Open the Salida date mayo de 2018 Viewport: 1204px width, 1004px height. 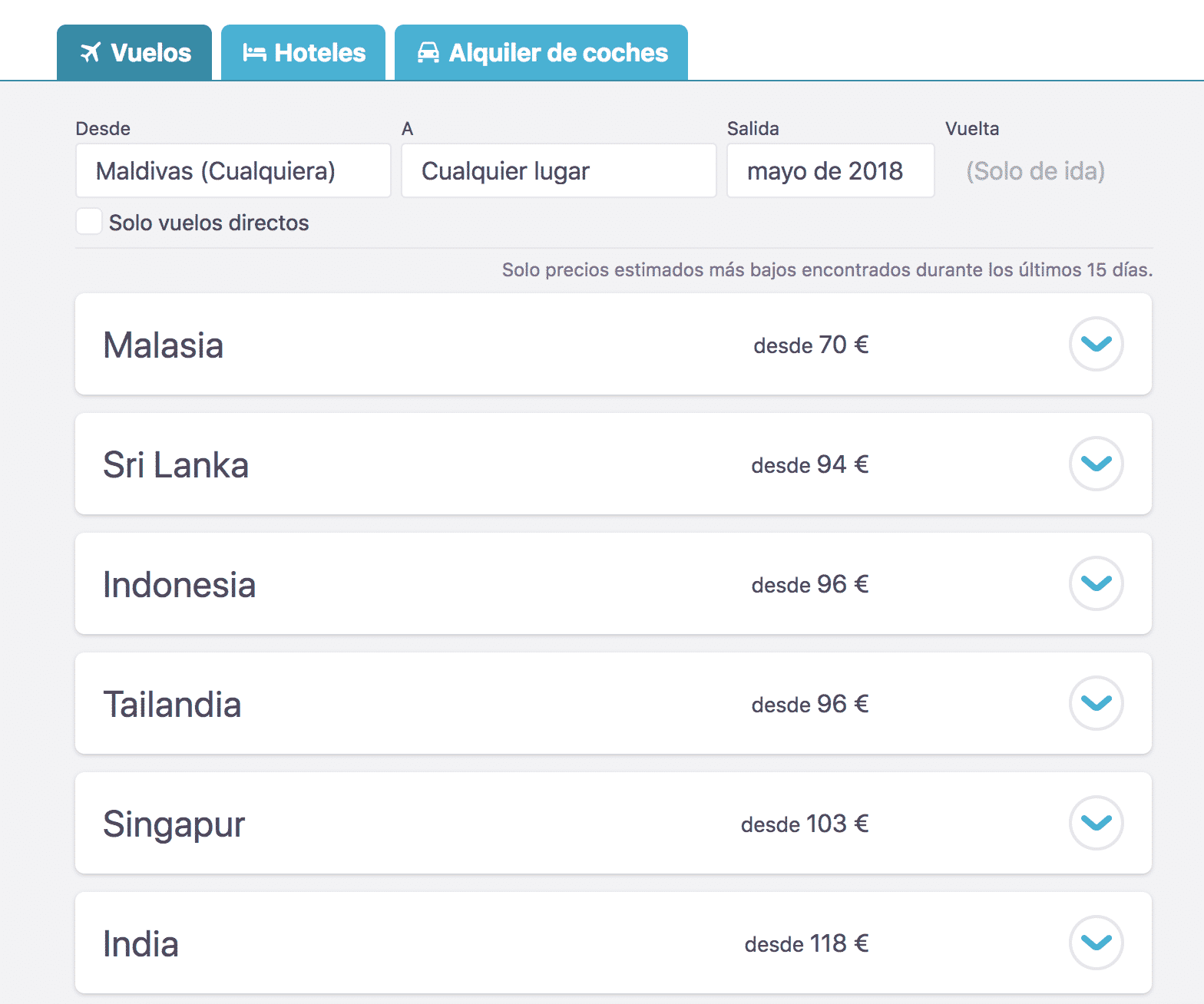831,170
